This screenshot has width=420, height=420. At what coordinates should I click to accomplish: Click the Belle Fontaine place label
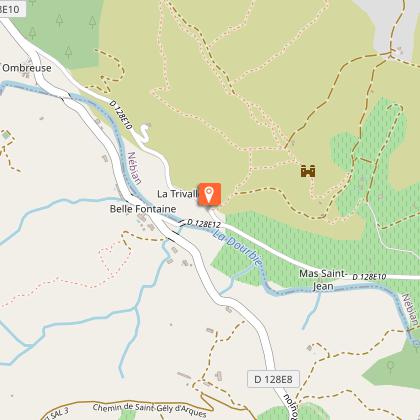(143, 209)
